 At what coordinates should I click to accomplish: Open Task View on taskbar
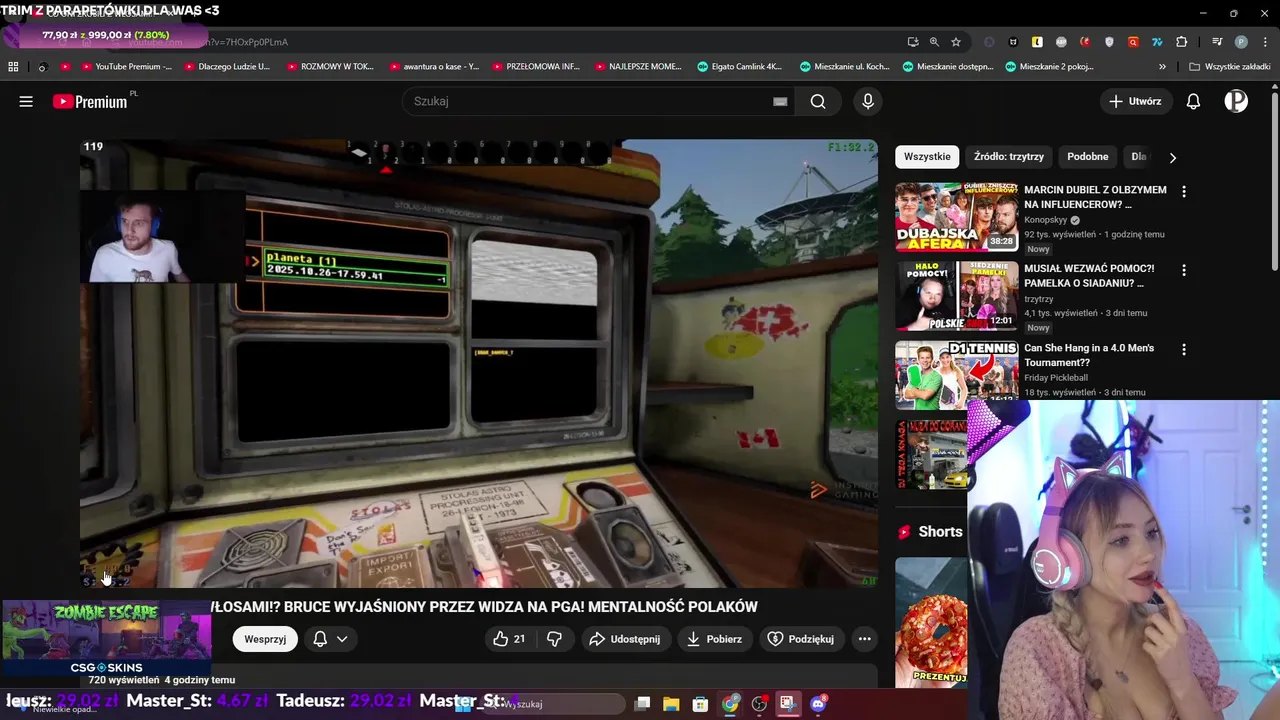[642, 704]
